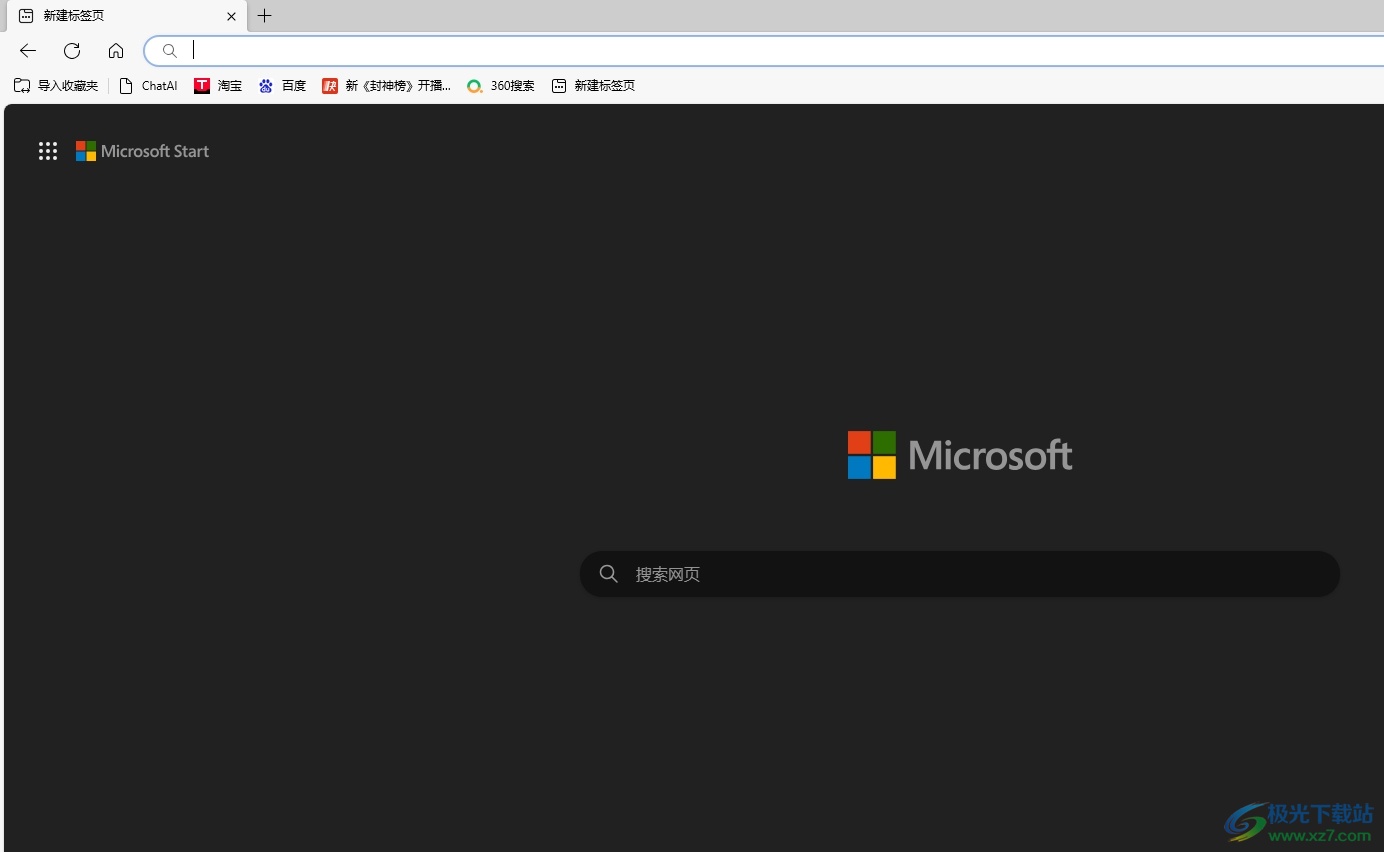
Task: Open the 360搜索 bookmark
Action: [x=501, y=86]
